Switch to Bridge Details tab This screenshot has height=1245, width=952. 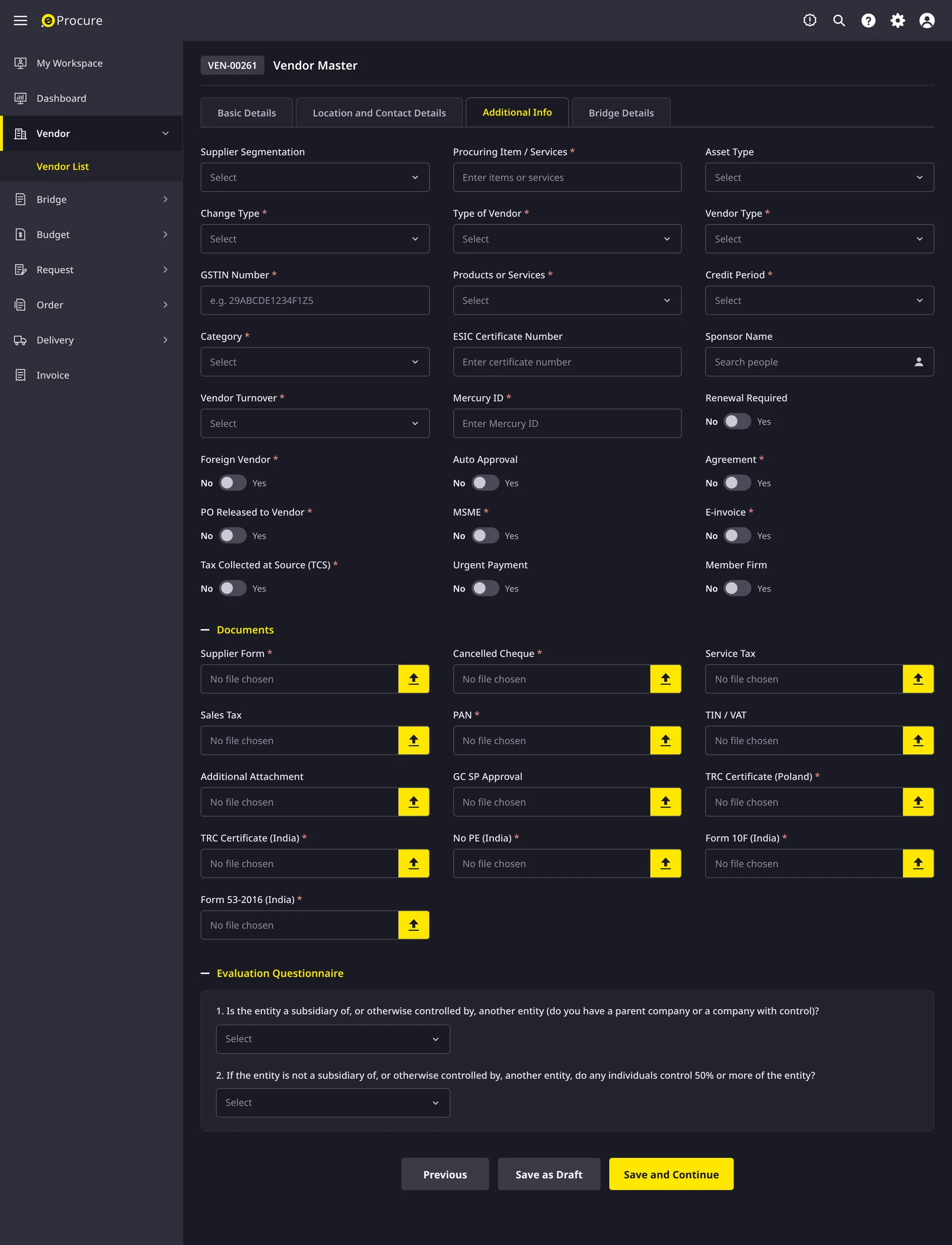(621, 113)
